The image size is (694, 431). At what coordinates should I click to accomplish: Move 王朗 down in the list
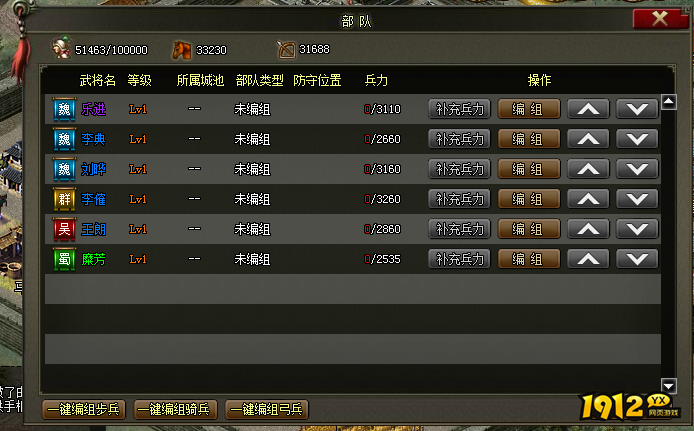(637, 229)
